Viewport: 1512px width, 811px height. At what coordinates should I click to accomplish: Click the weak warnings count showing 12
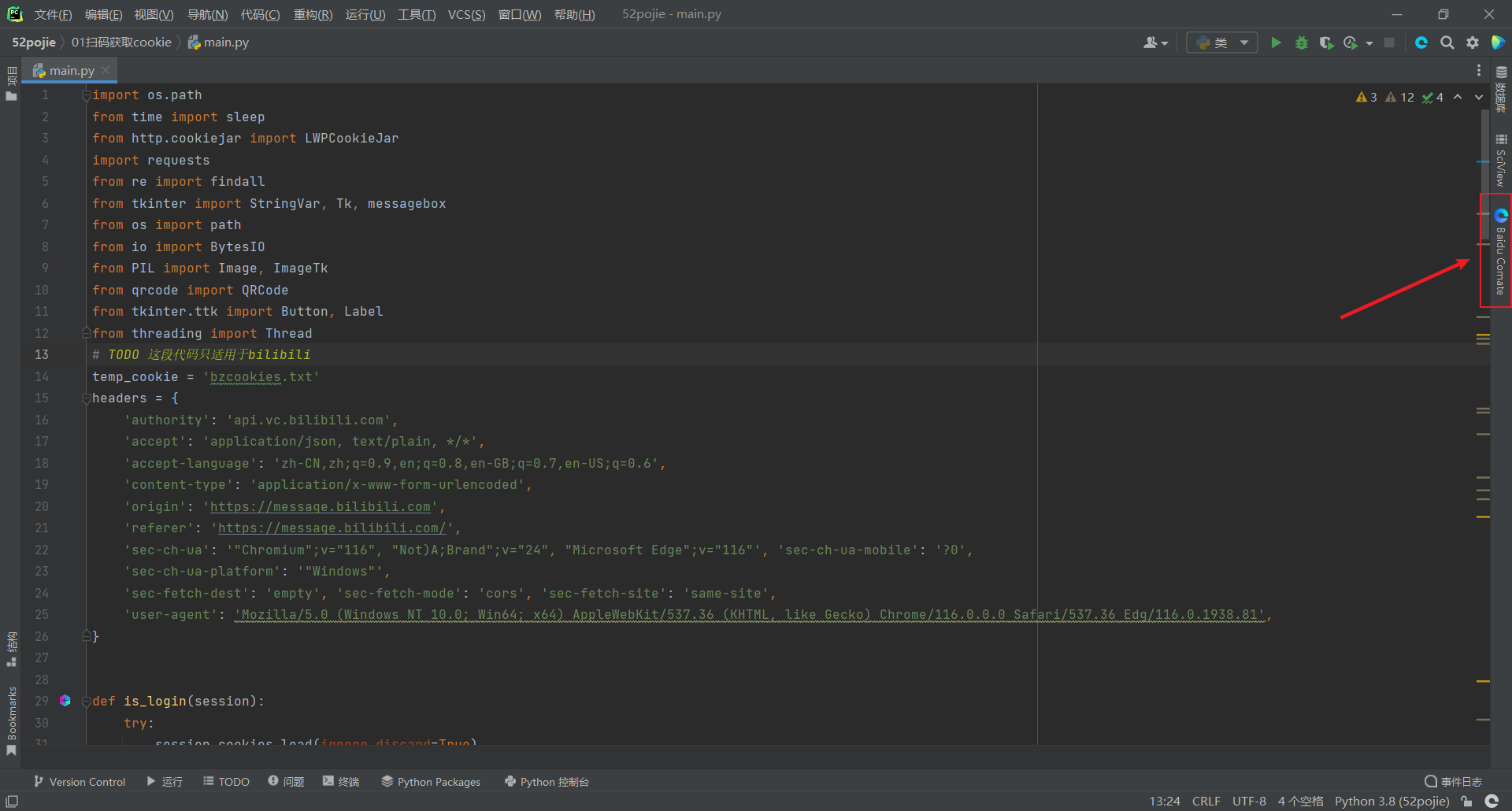point(1399,97)
